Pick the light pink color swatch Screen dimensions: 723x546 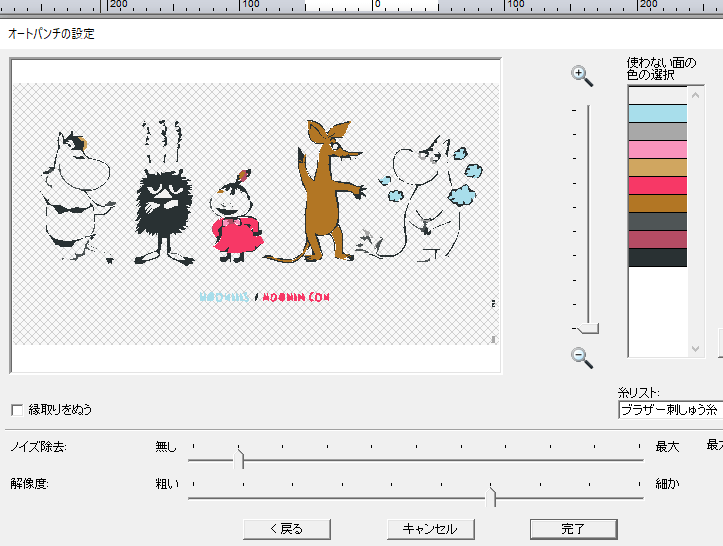click(x=657, y=149)
